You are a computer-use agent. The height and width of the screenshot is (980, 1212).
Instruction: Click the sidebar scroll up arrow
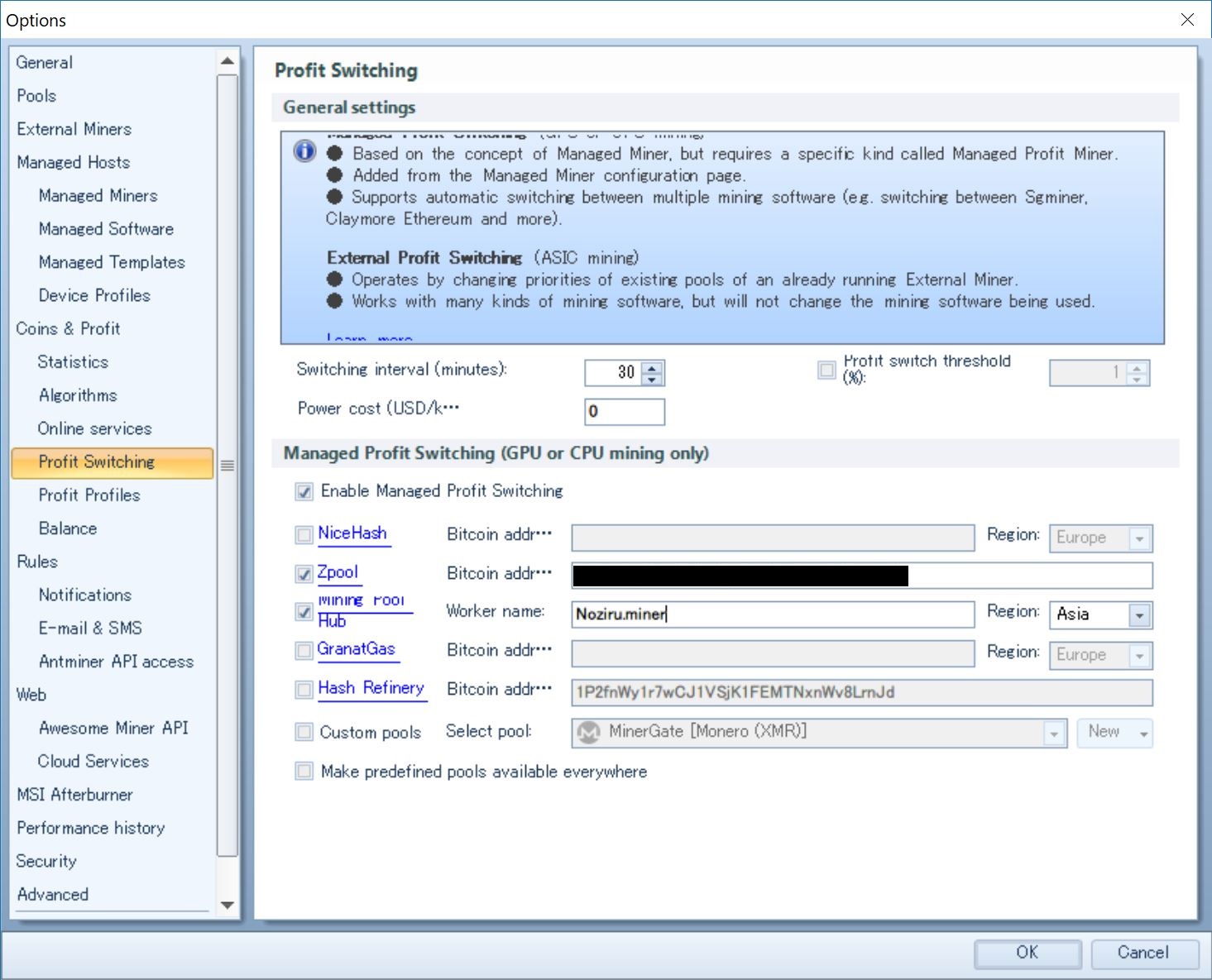tap(228, 61)
